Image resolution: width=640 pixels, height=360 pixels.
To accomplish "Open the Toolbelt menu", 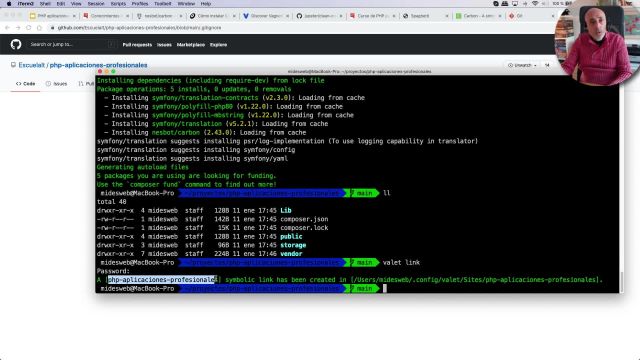I will tap(162, 4).
